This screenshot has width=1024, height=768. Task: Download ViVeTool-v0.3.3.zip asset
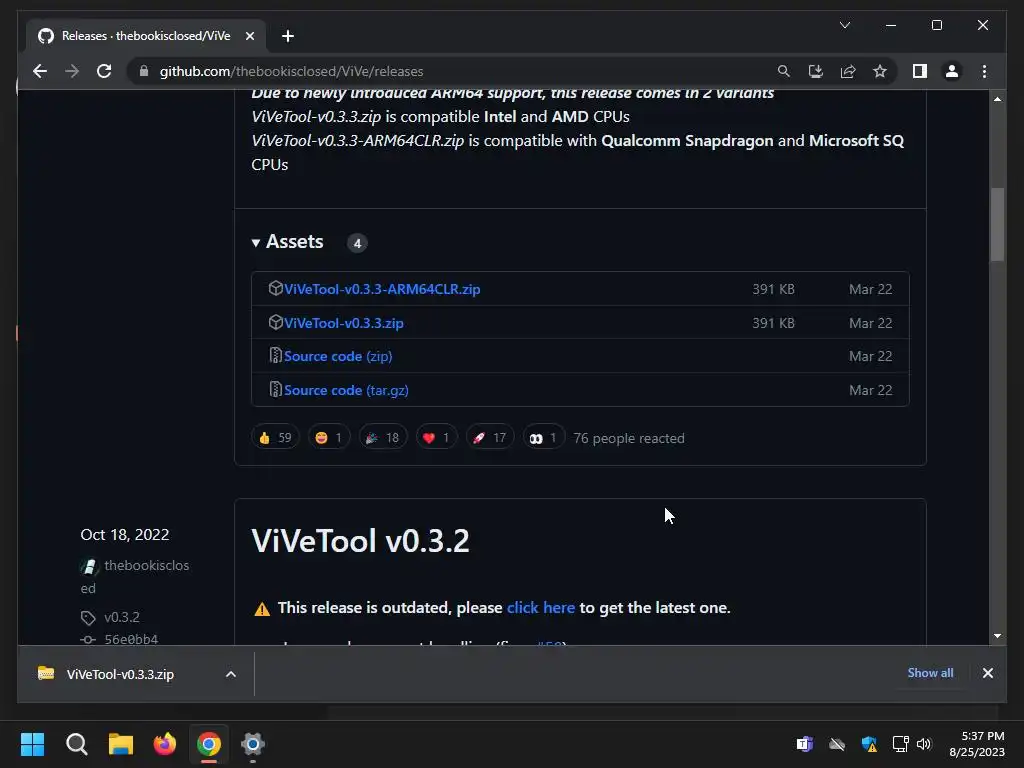[x=344, y=323]
